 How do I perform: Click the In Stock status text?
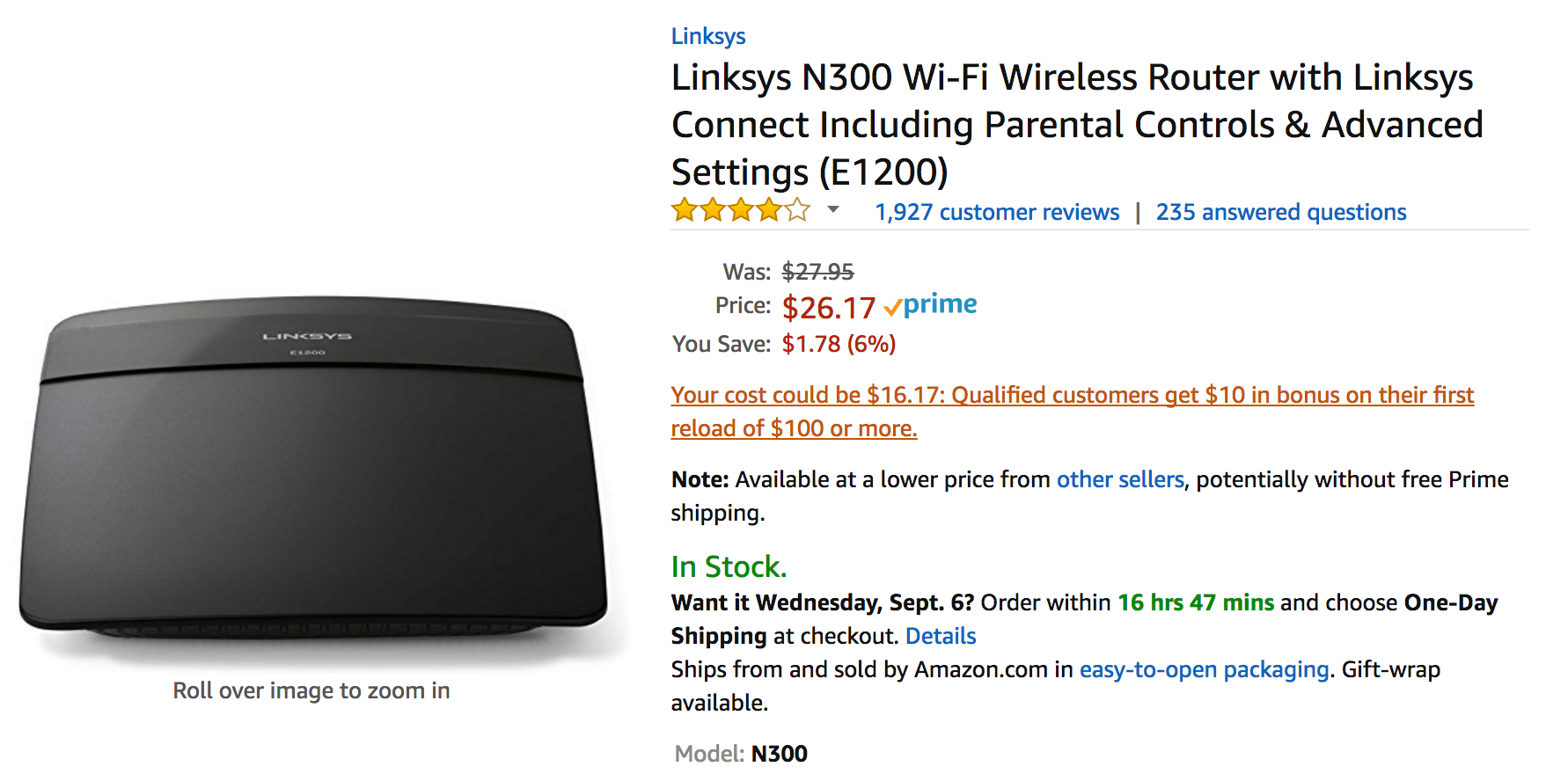tap(728, 566)
